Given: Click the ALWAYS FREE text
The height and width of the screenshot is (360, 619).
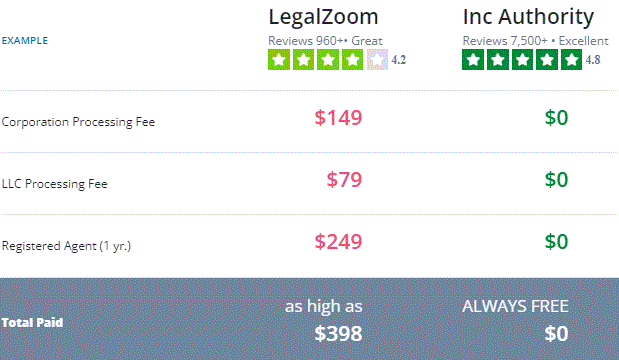Looking at the screenshot, I should pyautogui.click(x=516, y=306).
